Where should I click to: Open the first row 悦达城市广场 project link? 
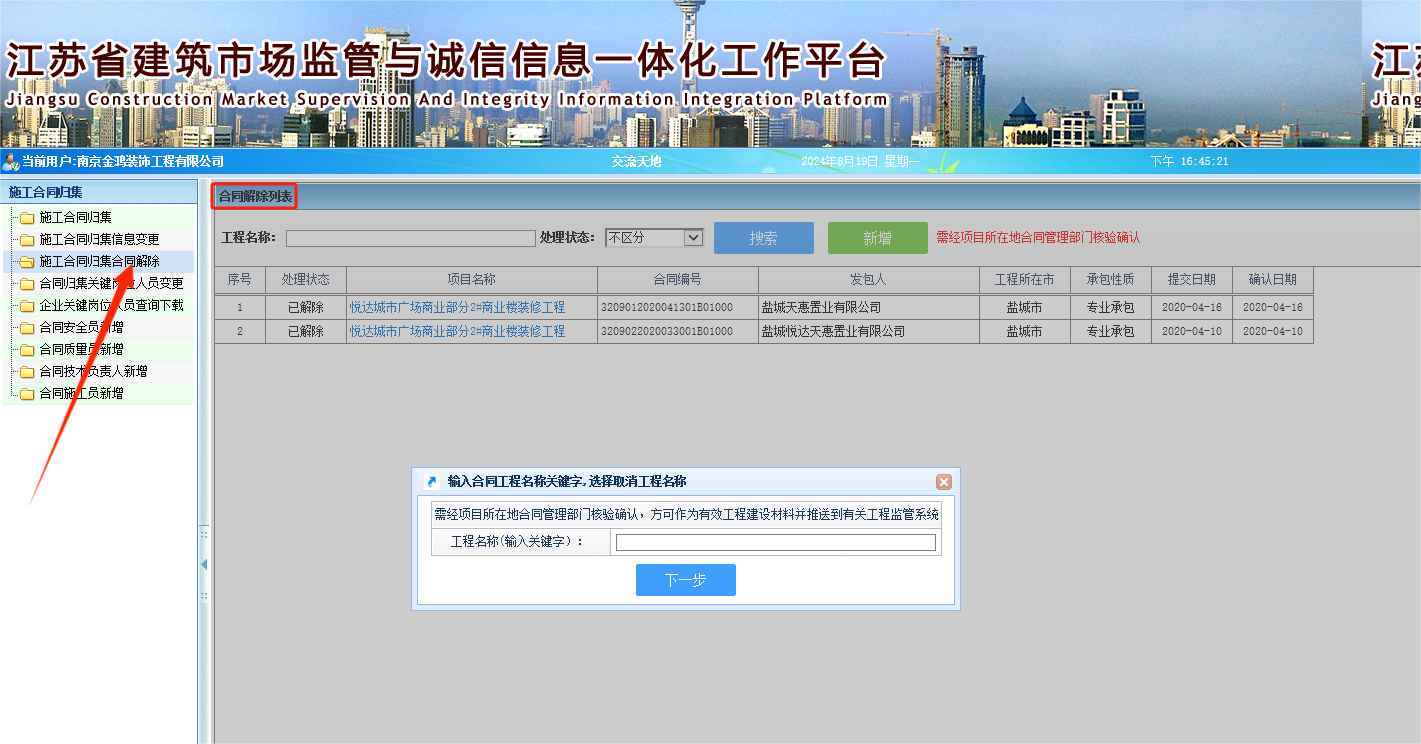(457, 308)
